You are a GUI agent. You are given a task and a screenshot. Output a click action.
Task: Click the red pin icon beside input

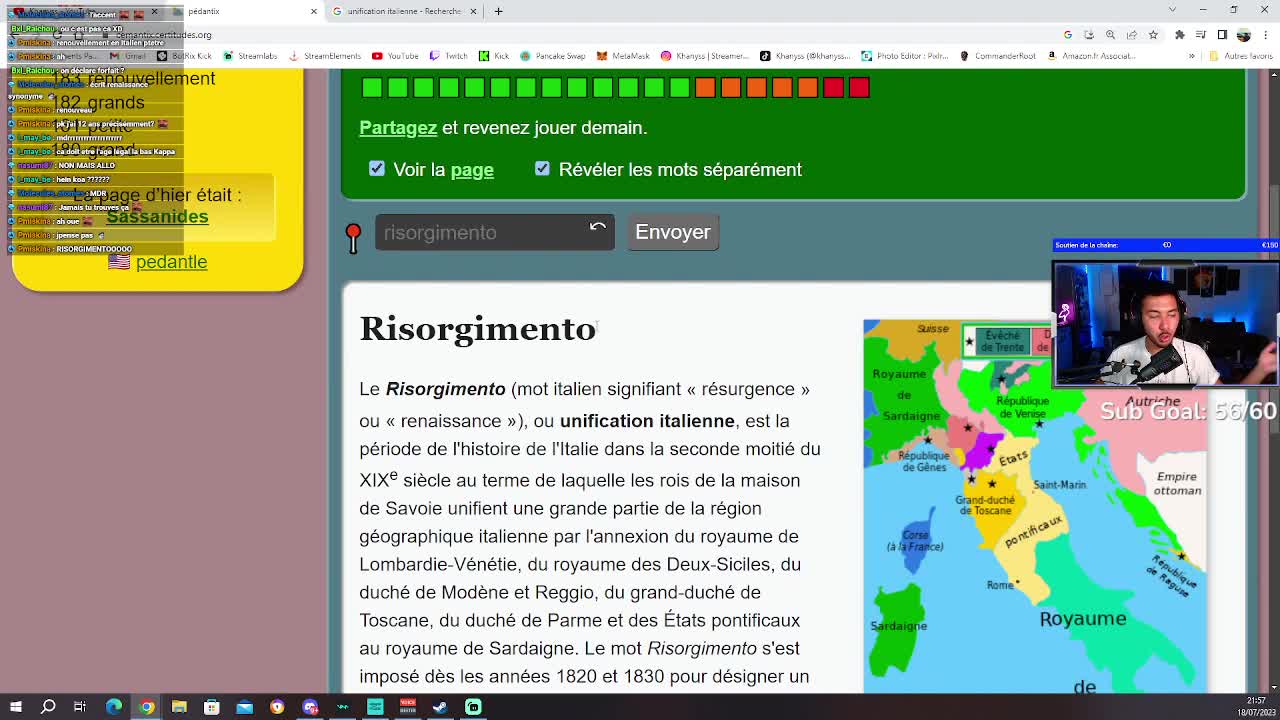tap(353, 237)
